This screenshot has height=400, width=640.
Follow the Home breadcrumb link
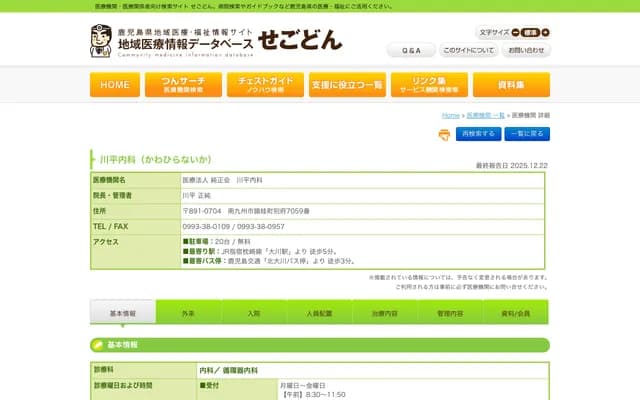point(450,115)
